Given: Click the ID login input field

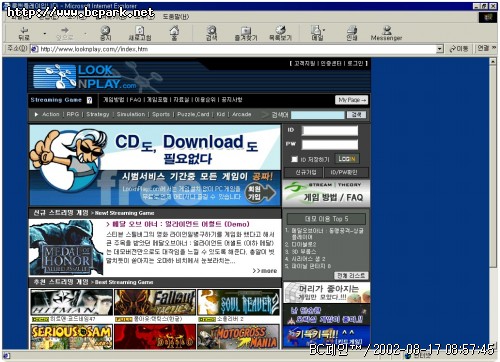Looking at the screenshot, I should pos(330,131).
